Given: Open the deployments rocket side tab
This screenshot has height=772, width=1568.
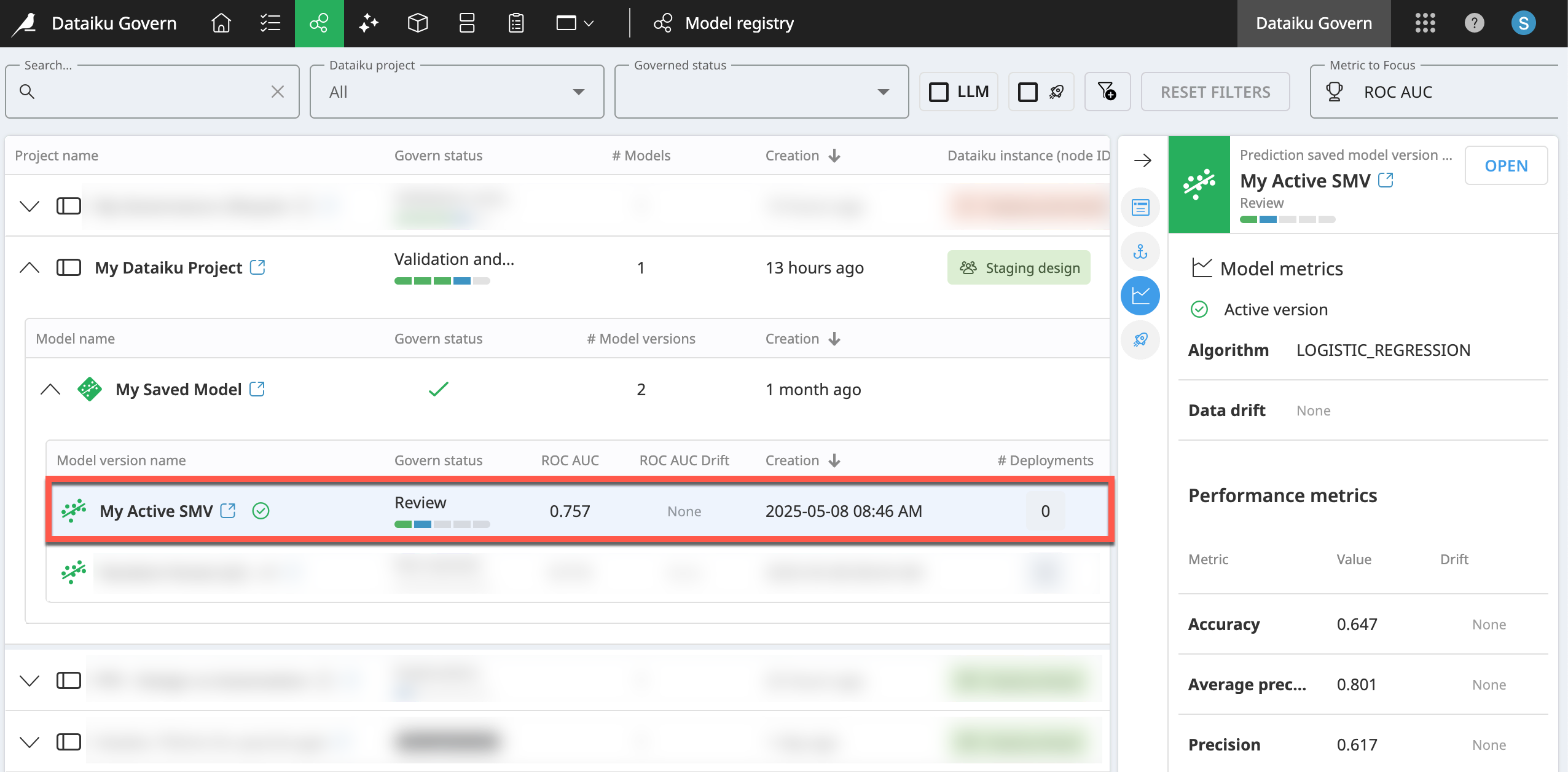Looking at the screenshot, I should pos(1140,339).
